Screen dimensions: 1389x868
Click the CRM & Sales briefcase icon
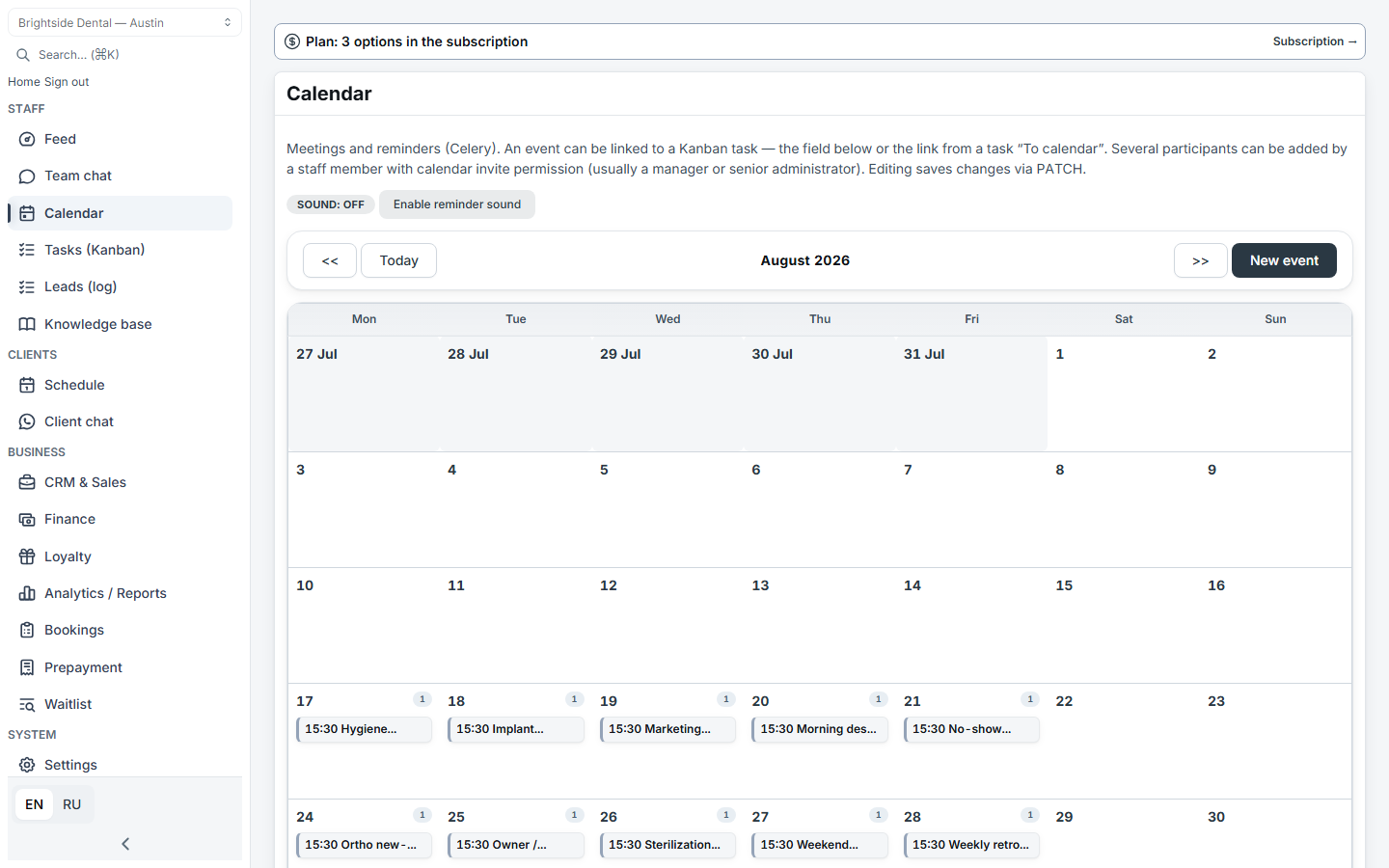tap(27, 482)
